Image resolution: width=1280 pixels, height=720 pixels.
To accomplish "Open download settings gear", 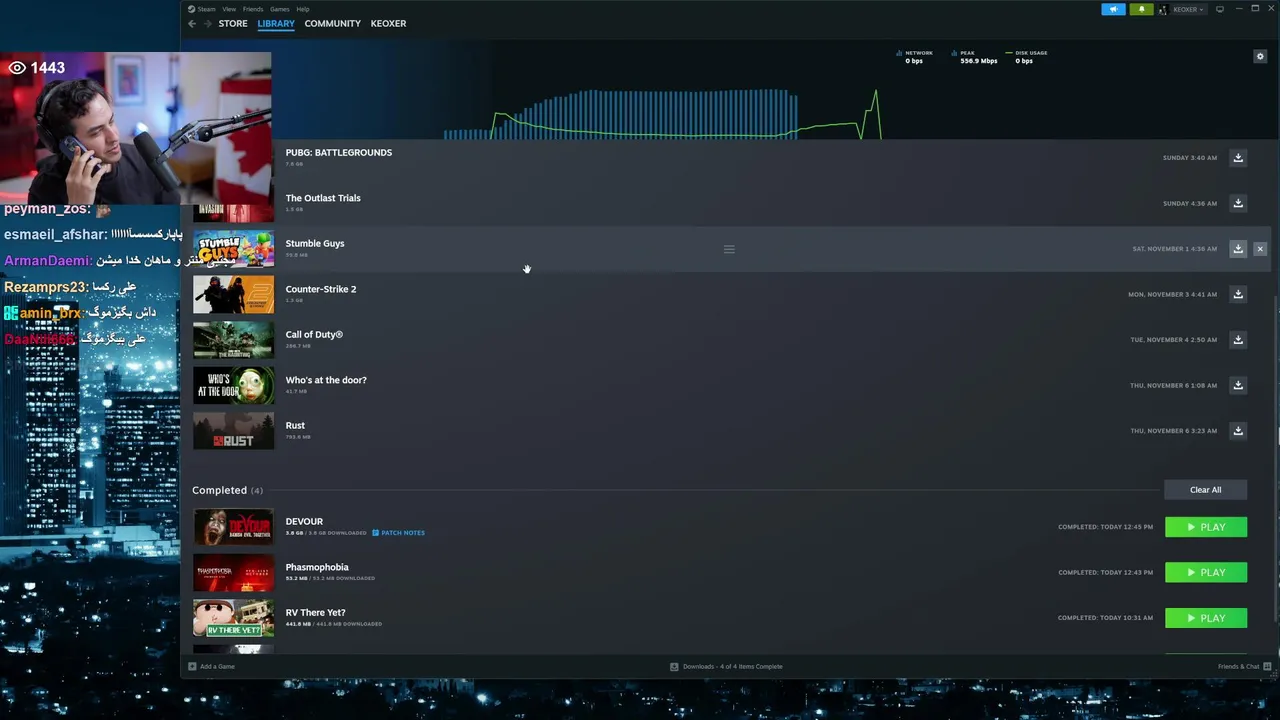I will [x=1260, y=56].
